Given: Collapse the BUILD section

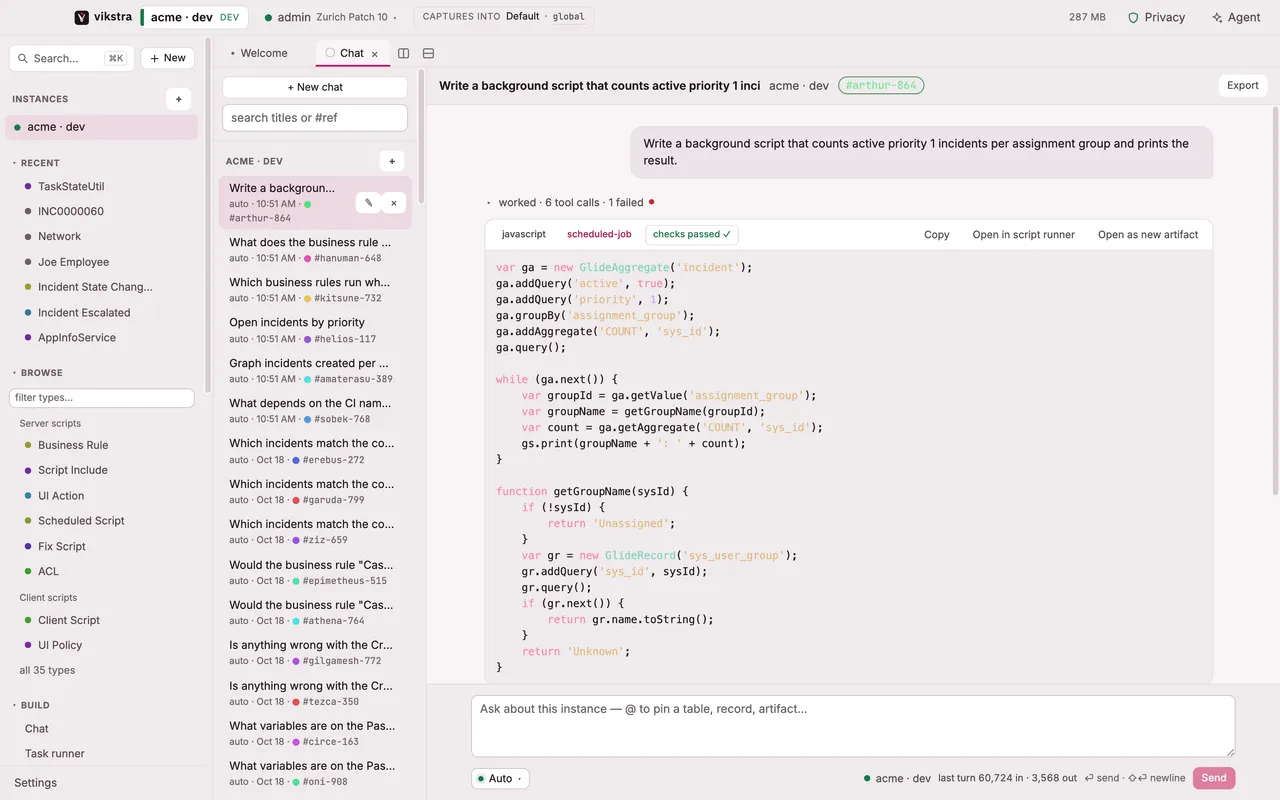Looking at the screenshot, I should [31, 705].
